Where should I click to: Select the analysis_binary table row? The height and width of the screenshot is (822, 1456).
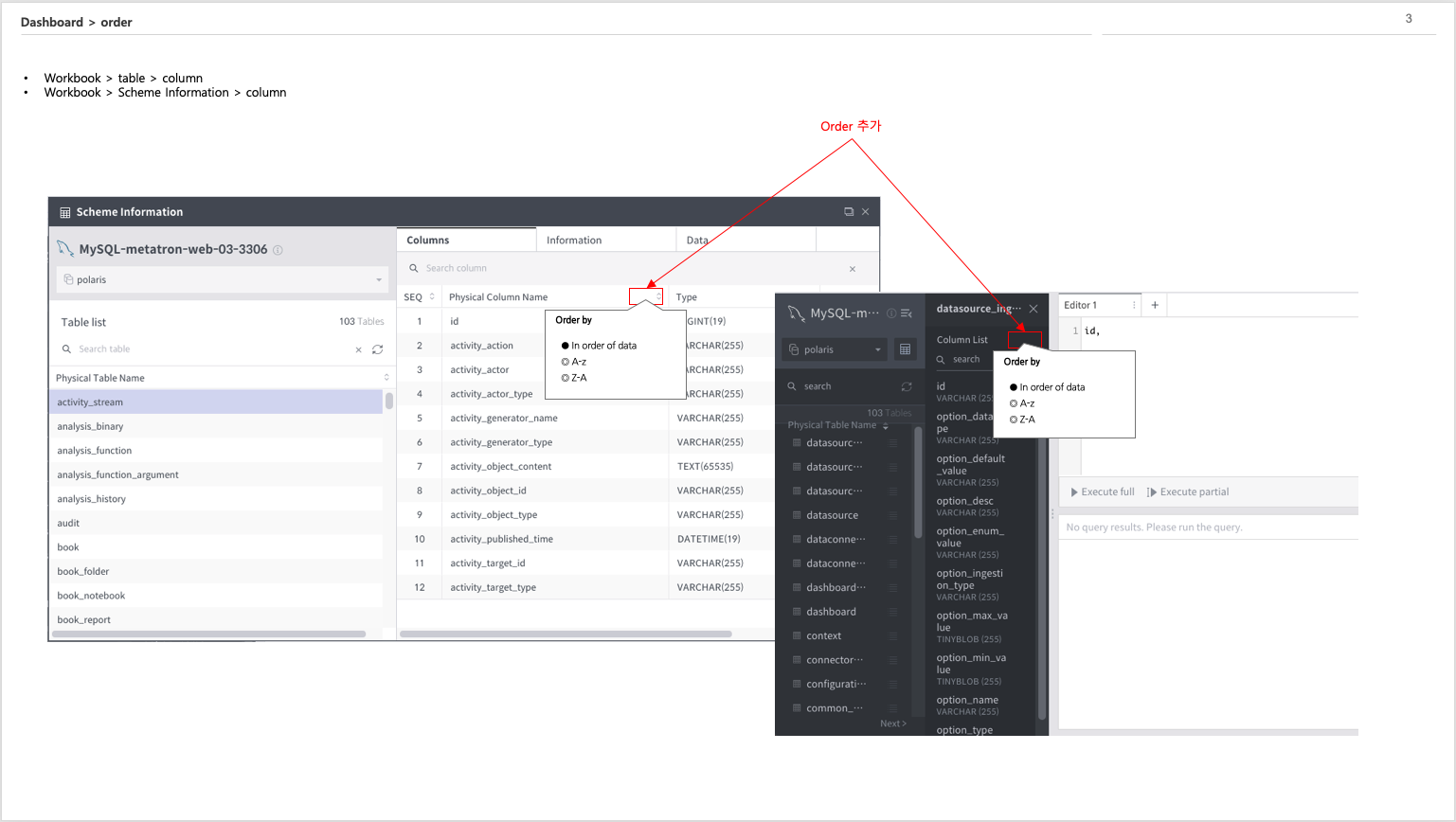(216, 426)
